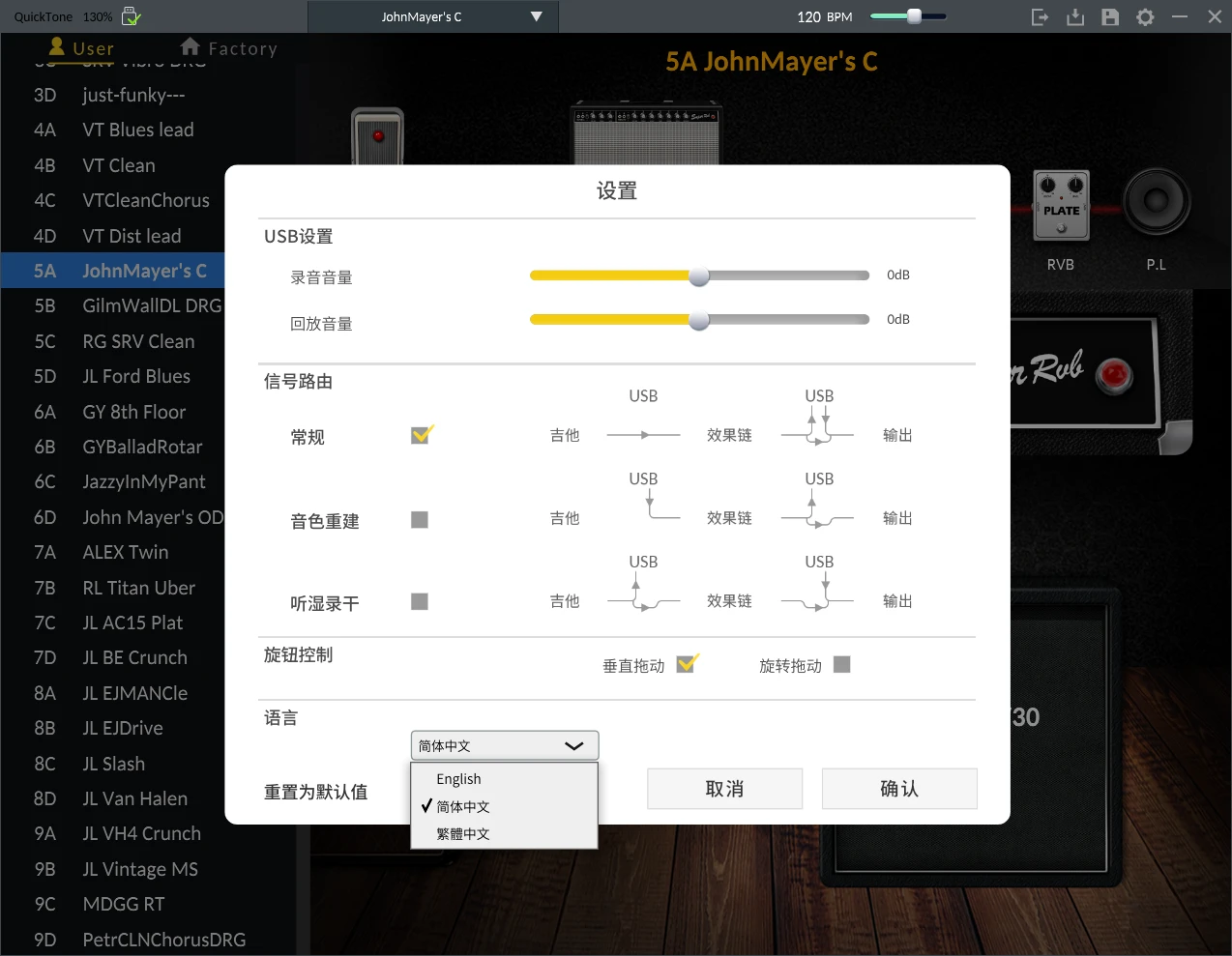Click the red knob on the amp panel

coord(1115,375)
